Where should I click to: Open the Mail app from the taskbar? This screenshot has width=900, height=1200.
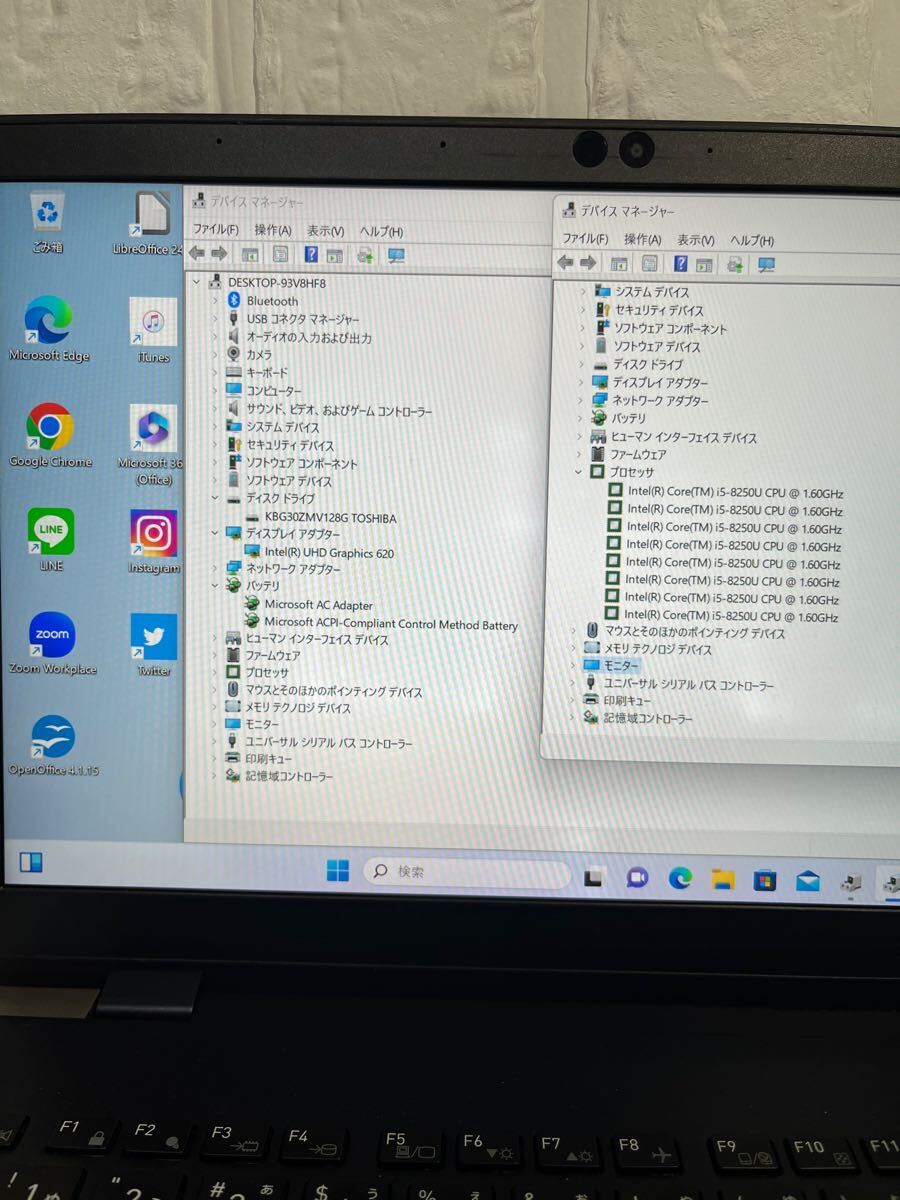808,881
